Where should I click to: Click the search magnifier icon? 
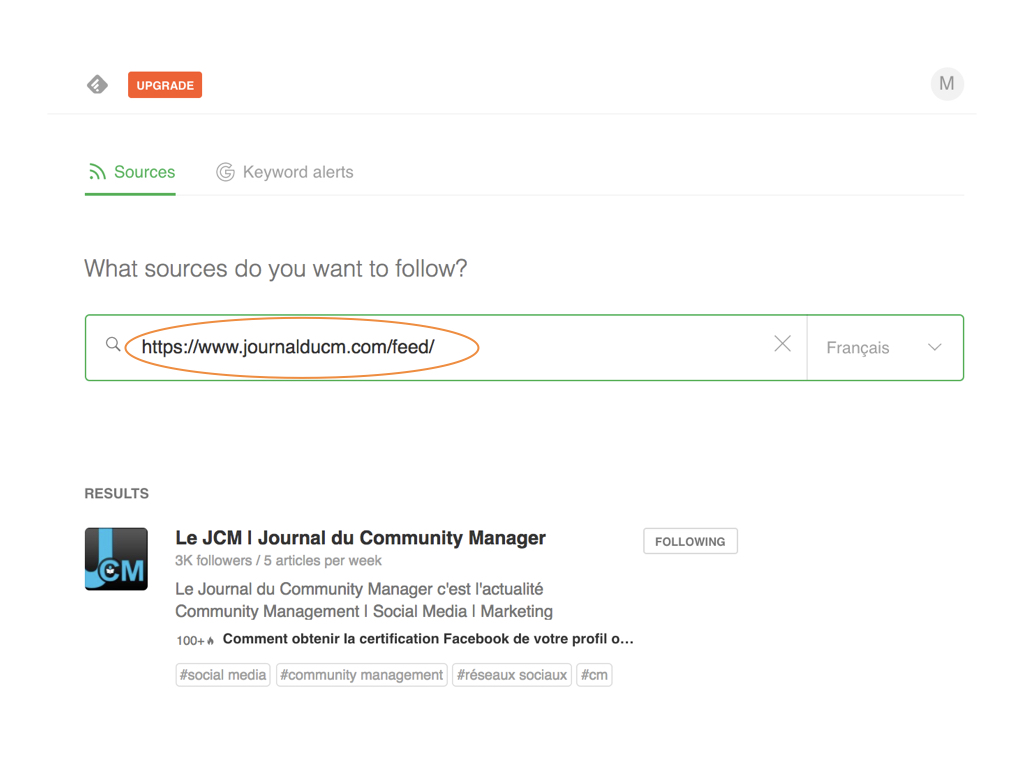(113, 344)
